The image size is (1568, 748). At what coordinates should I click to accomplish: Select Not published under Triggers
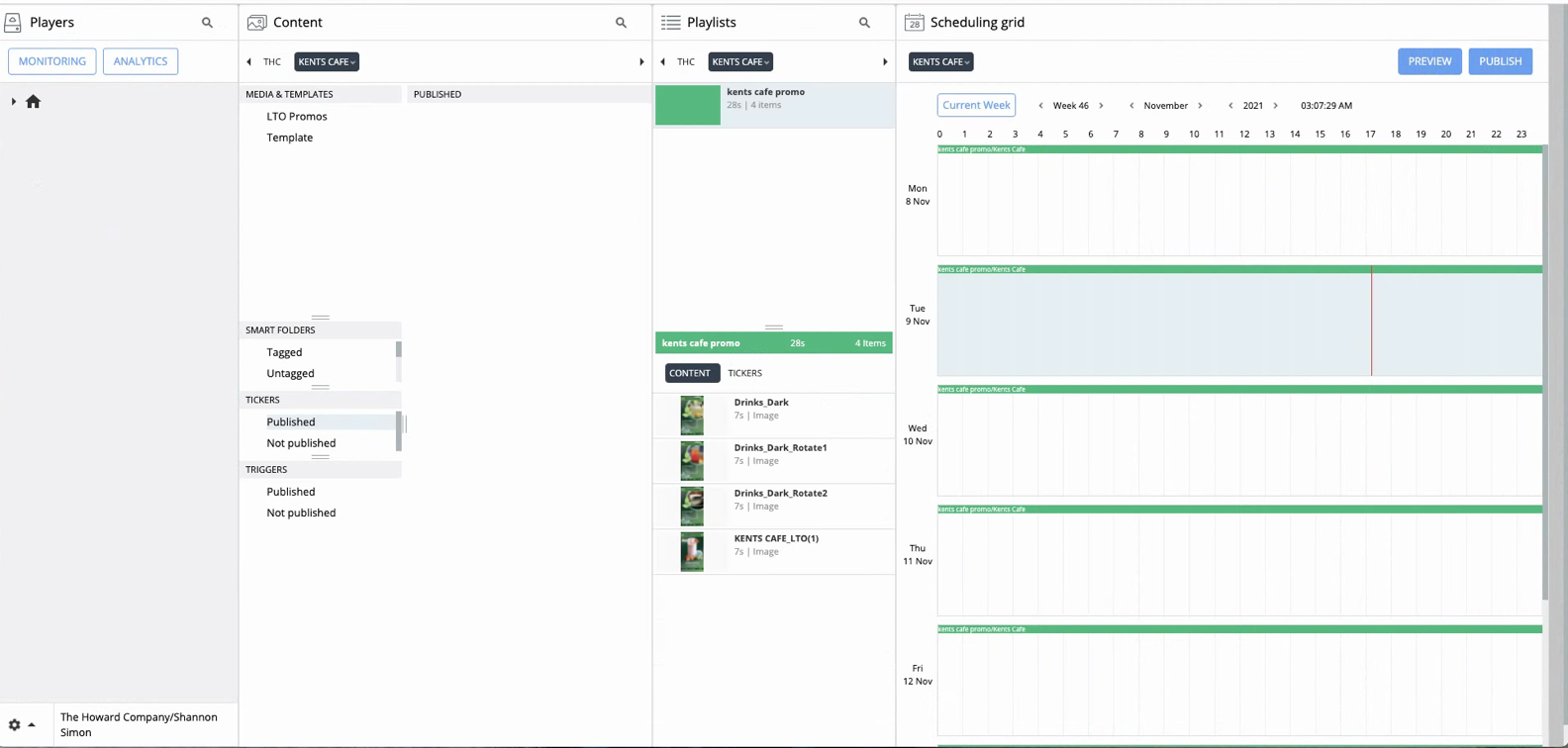[301, 513]
